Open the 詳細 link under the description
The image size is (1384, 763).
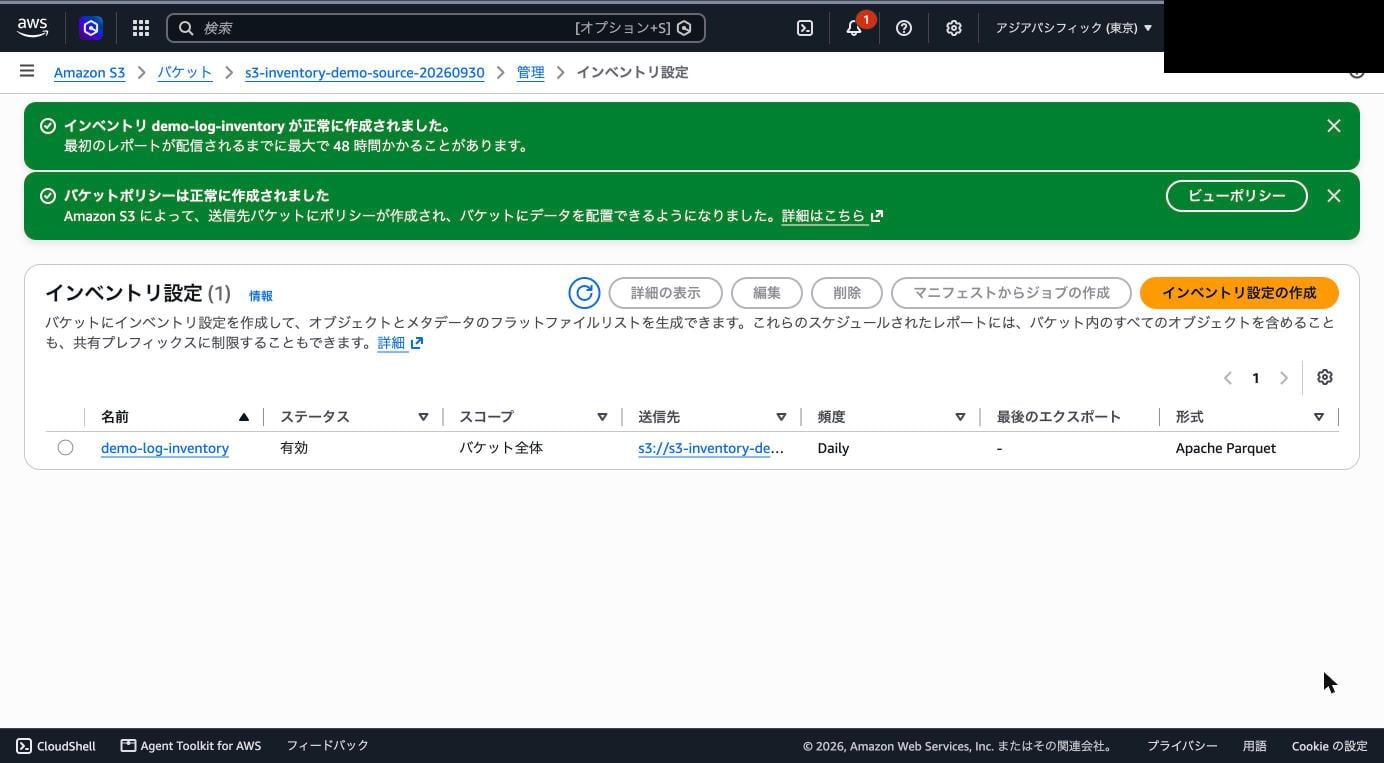tap(400, 343)
